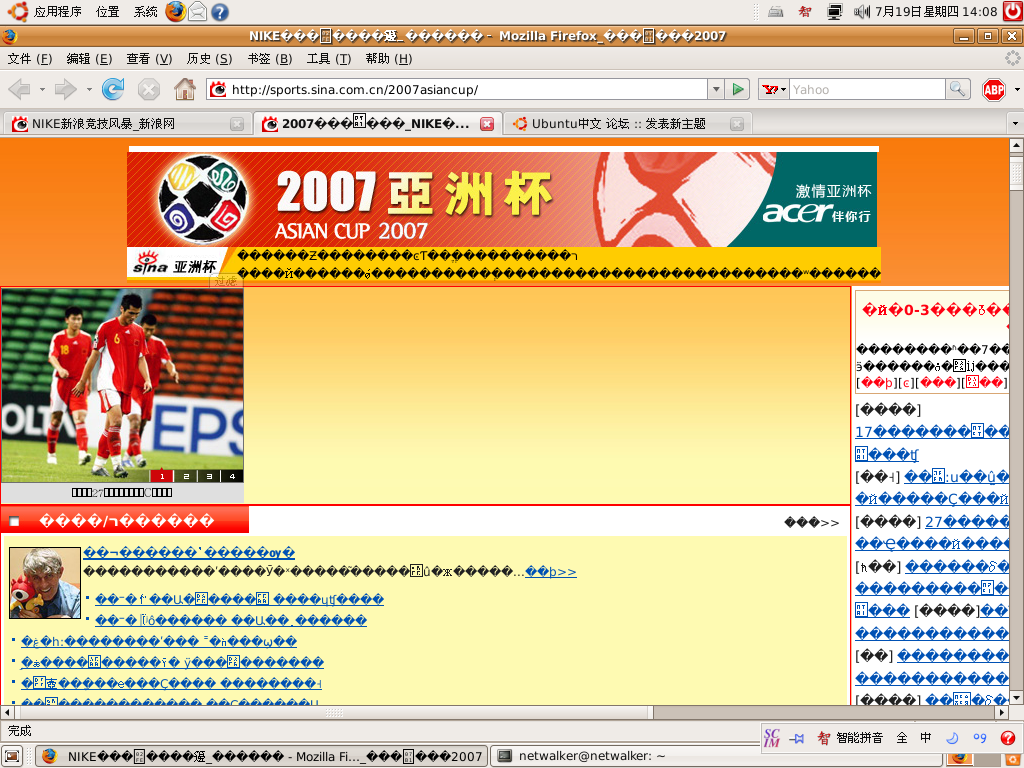Open the back history dropdown arrow

click(42, 89)
